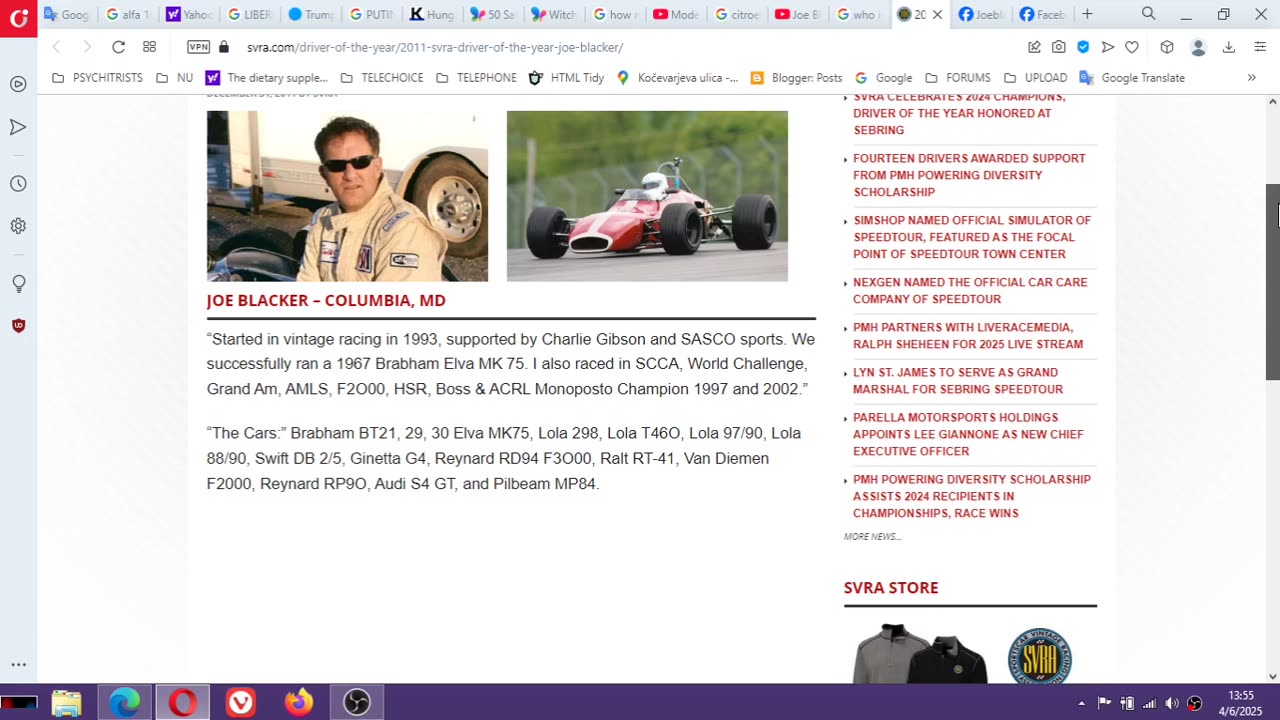
Task: Open Easy Setup at the toolbar's end
Action: 1258,47
